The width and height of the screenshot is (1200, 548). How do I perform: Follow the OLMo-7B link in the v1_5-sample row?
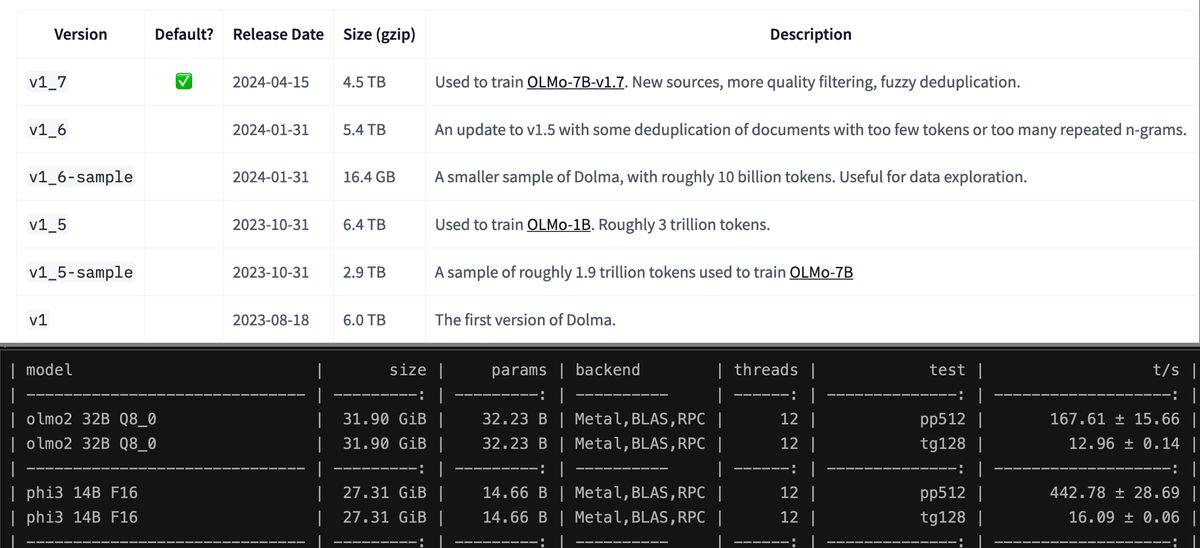pos(821,272)
